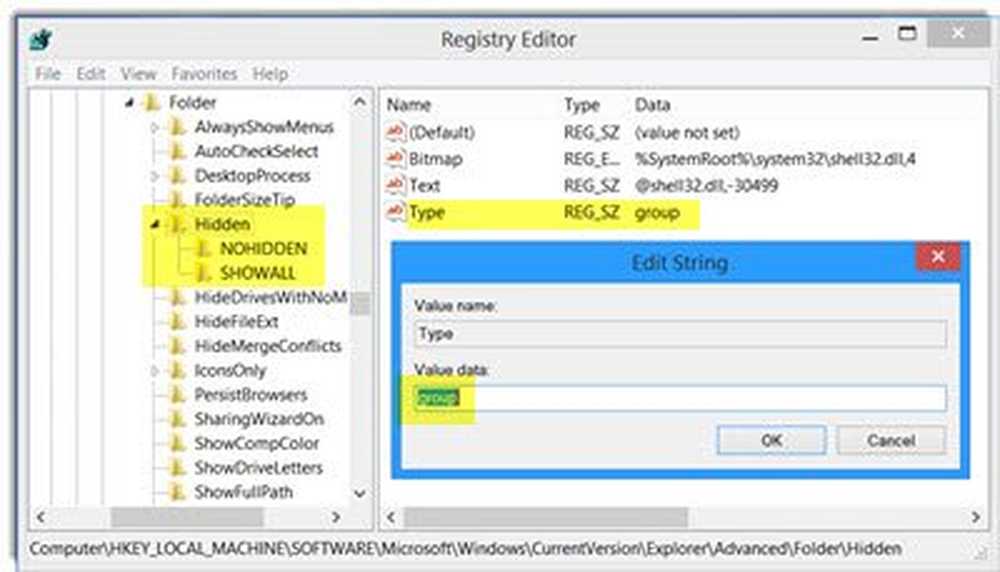Open the File menu
The height and width of the screenshot is (572, 1000).
click(x=48, y=74)
